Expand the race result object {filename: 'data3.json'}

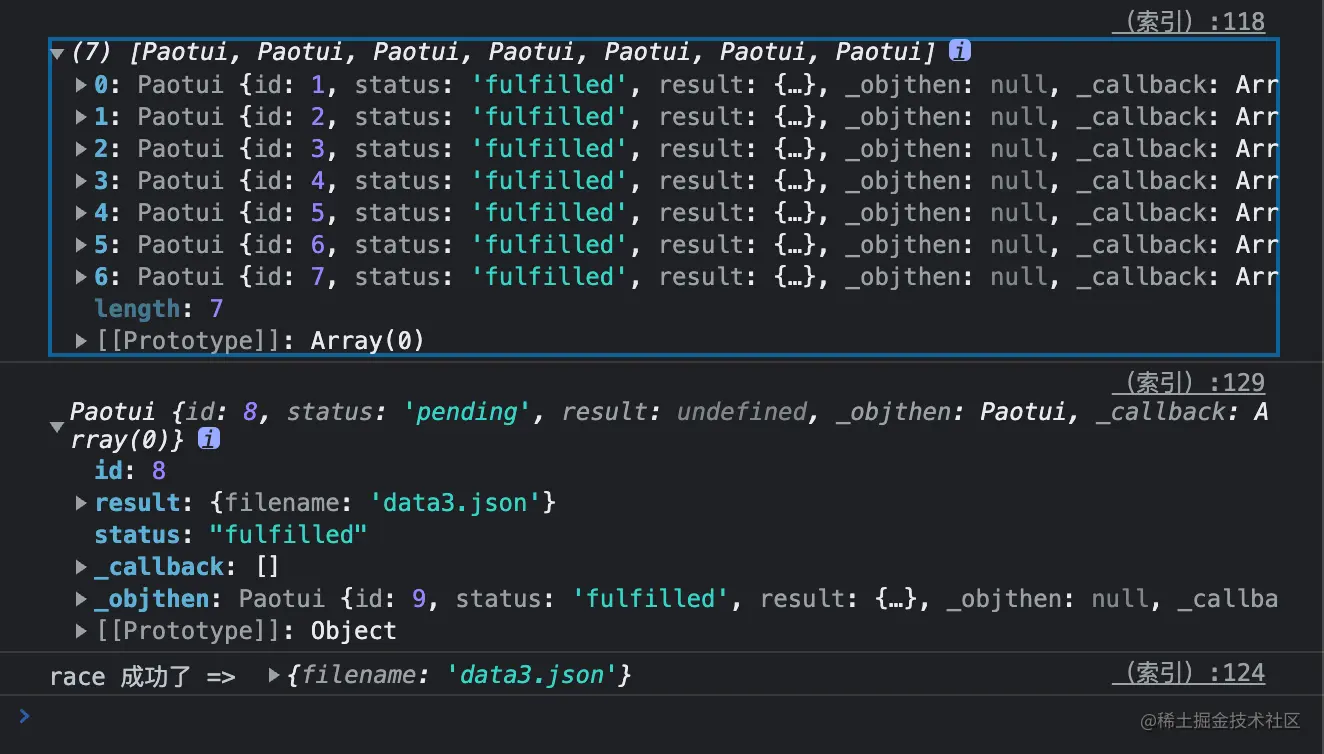(x=274, y=676)
